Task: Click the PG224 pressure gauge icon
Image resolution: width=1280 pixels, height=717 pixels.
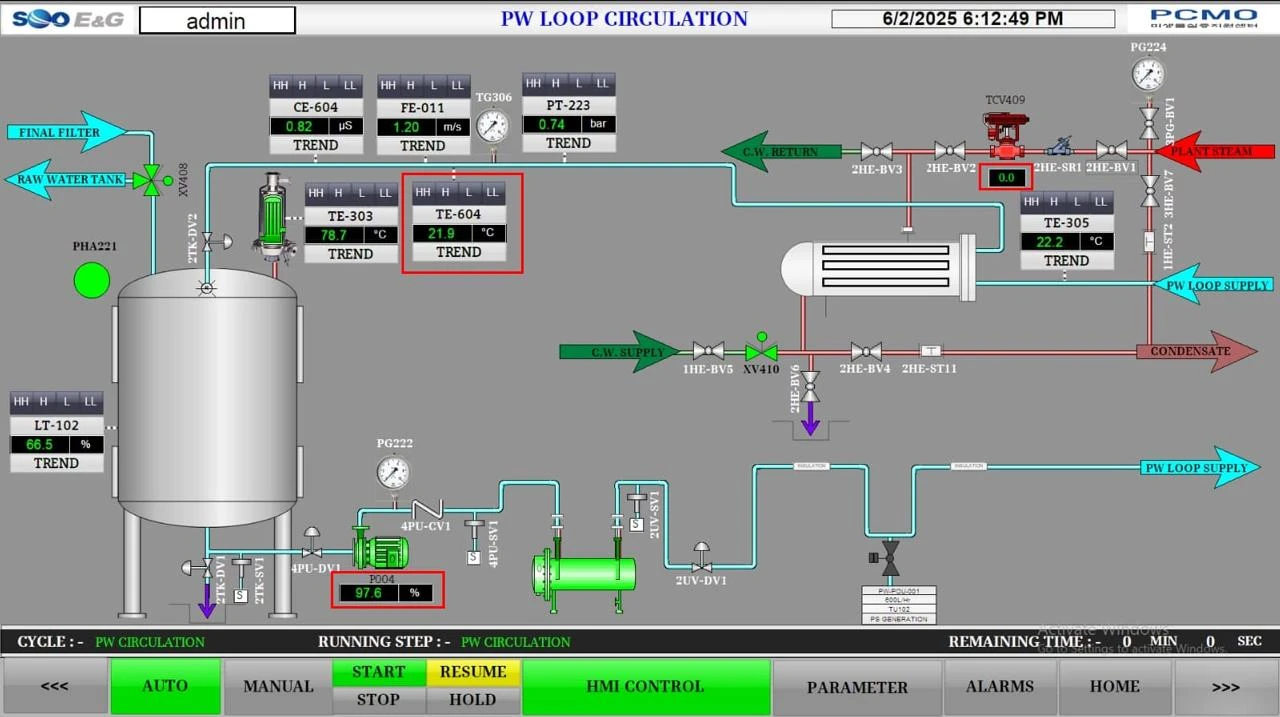Action: pyautogui.click(x=1148, y=75)
